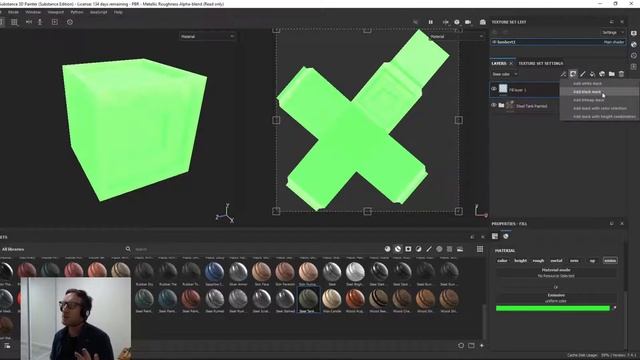Choose Add mask with height combination
Image resolution: width=640 pixels, height=360 pixels.
(604, 116)
